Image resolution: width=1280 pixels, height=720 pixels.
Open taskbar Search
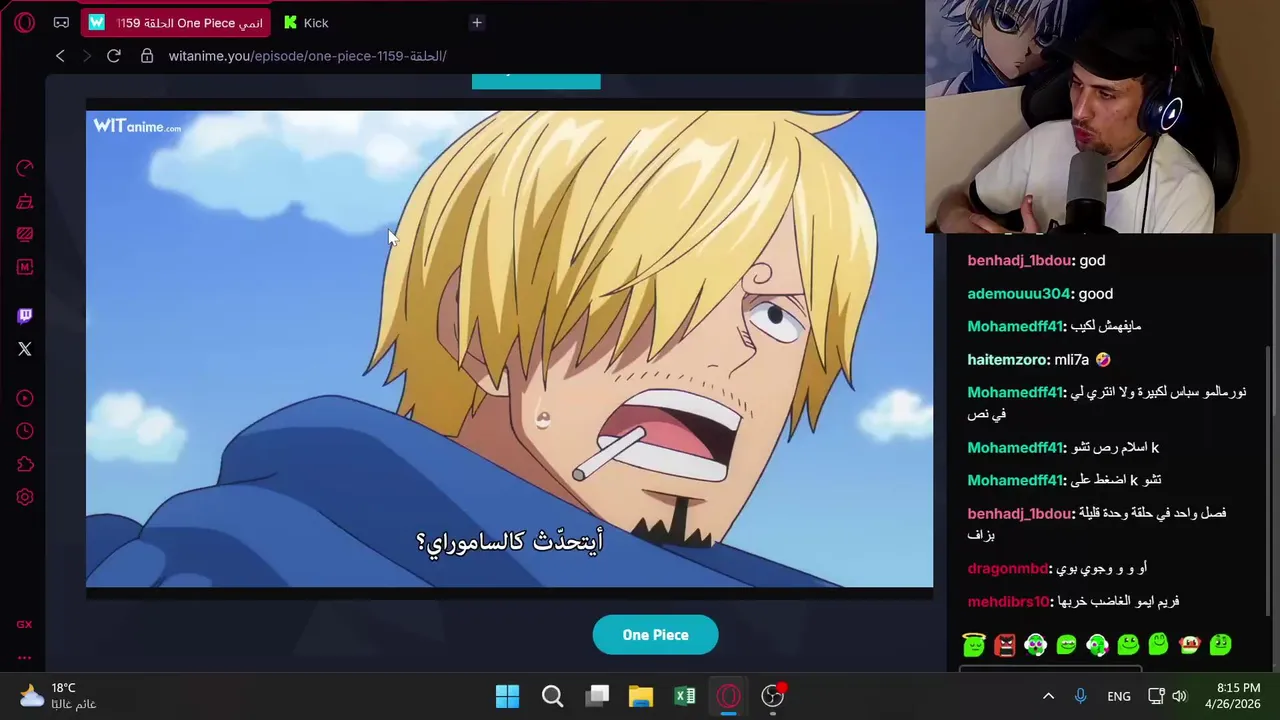point(552,696)
